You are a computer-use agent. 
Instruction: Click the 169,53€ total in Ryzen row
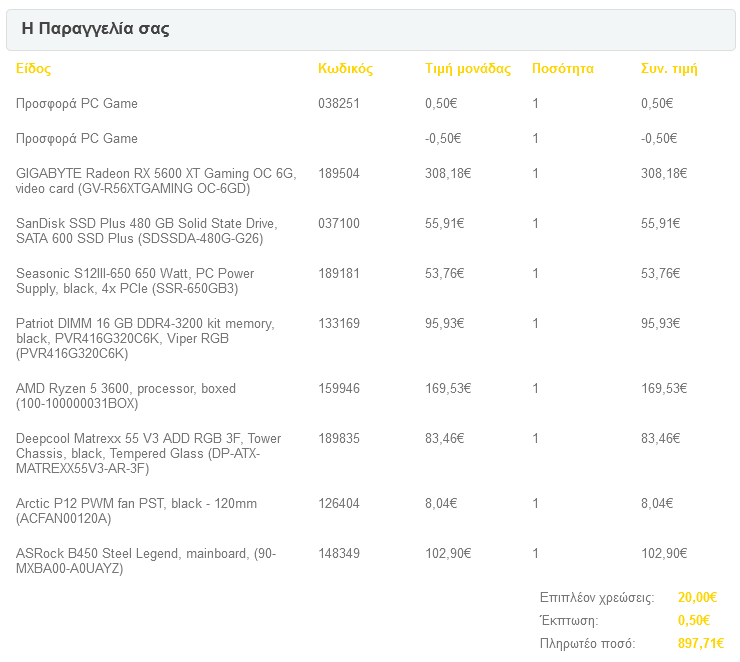click(664, 388)
